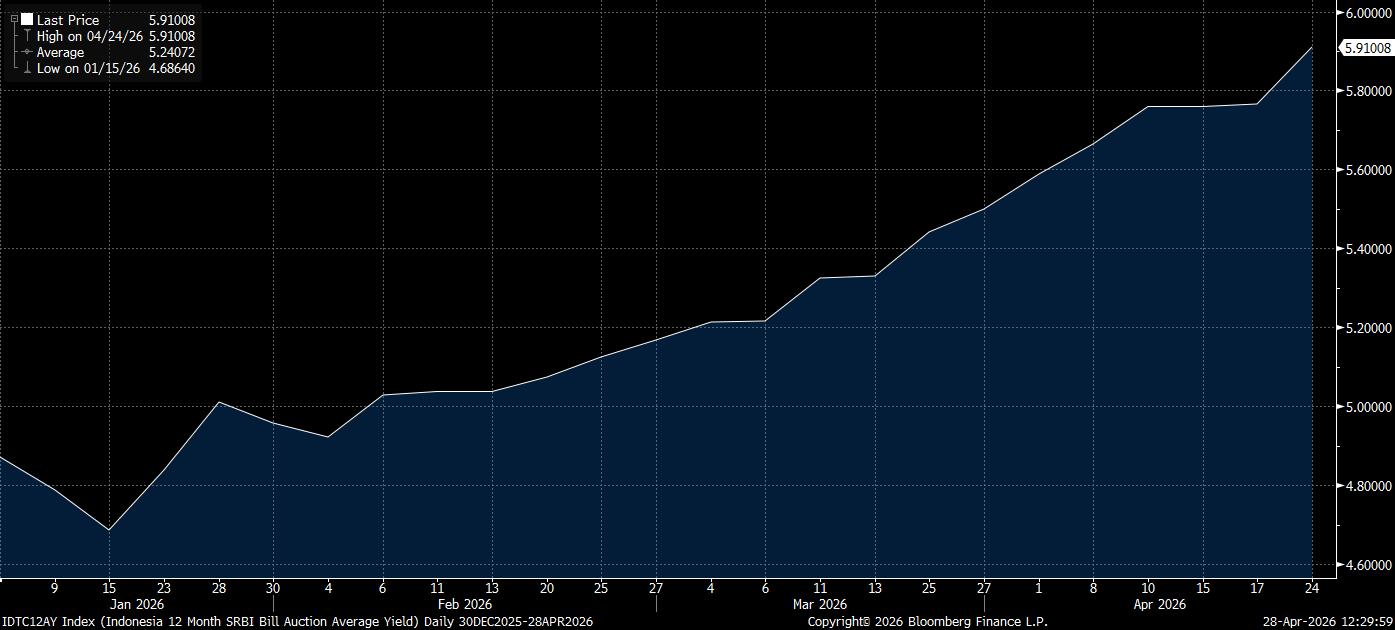Click the 5.91008 last price axis flag
This screenshot has width=1395, height=630.
click(x=1367, y=48)
